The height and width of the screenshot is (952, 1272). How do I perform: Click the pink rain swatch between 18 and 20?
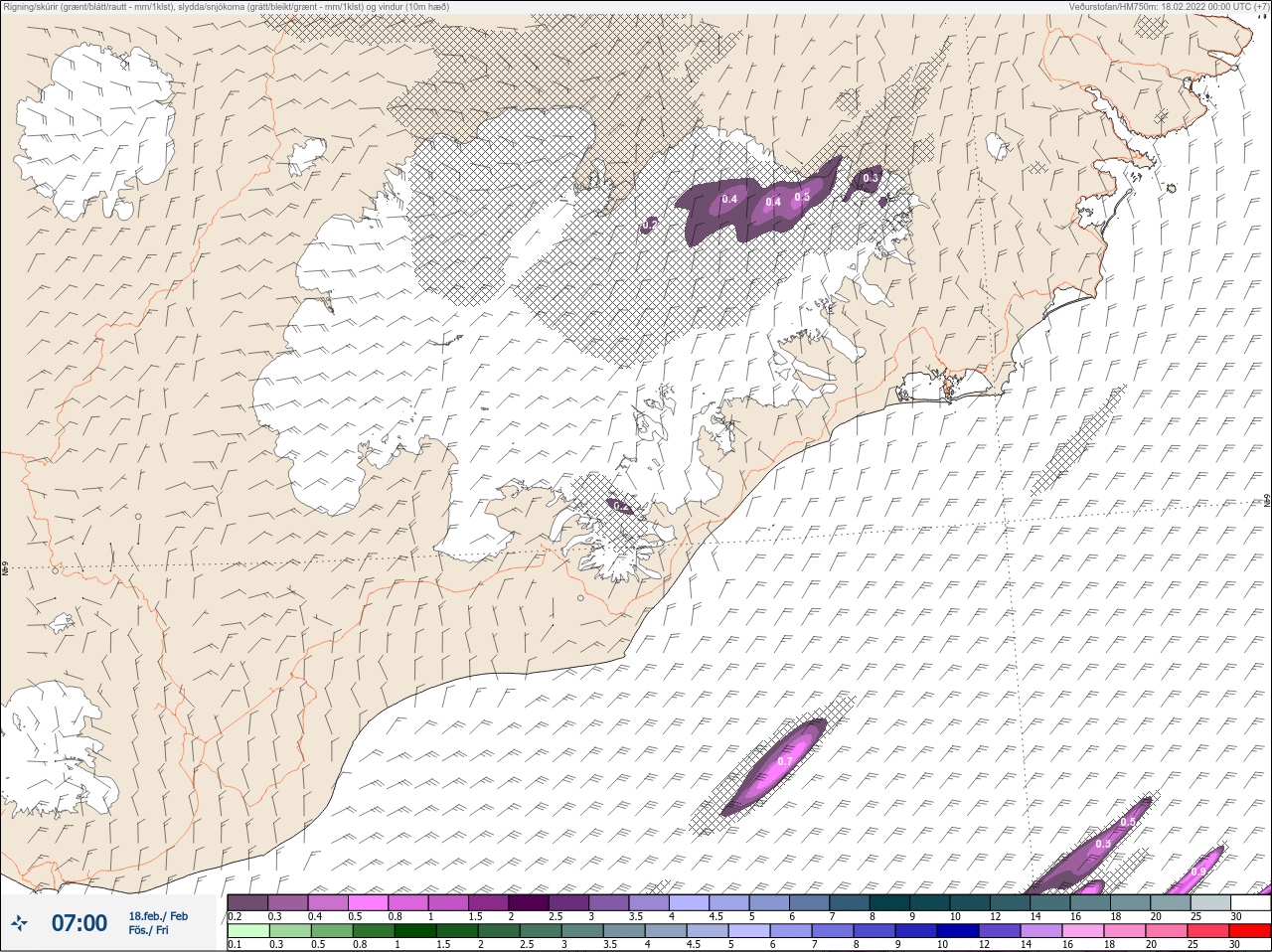point(1124,931)
